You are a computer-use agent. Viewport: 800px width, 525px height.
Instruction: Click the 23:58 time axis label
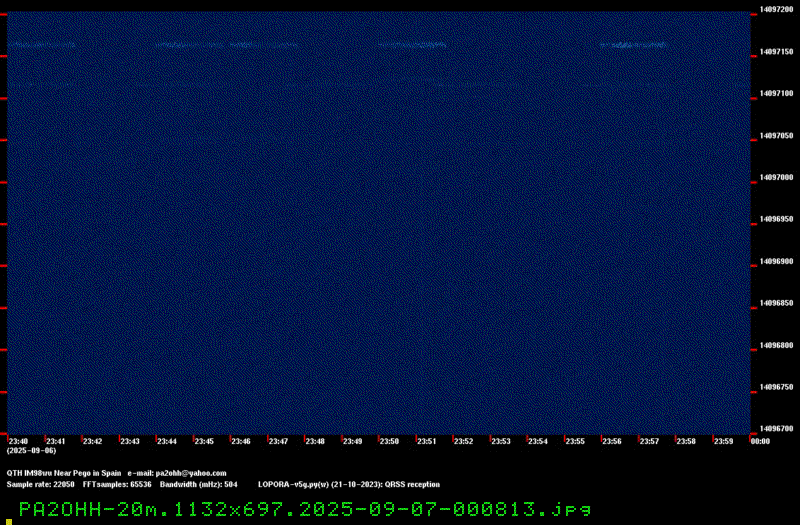[x=686, y=441]
